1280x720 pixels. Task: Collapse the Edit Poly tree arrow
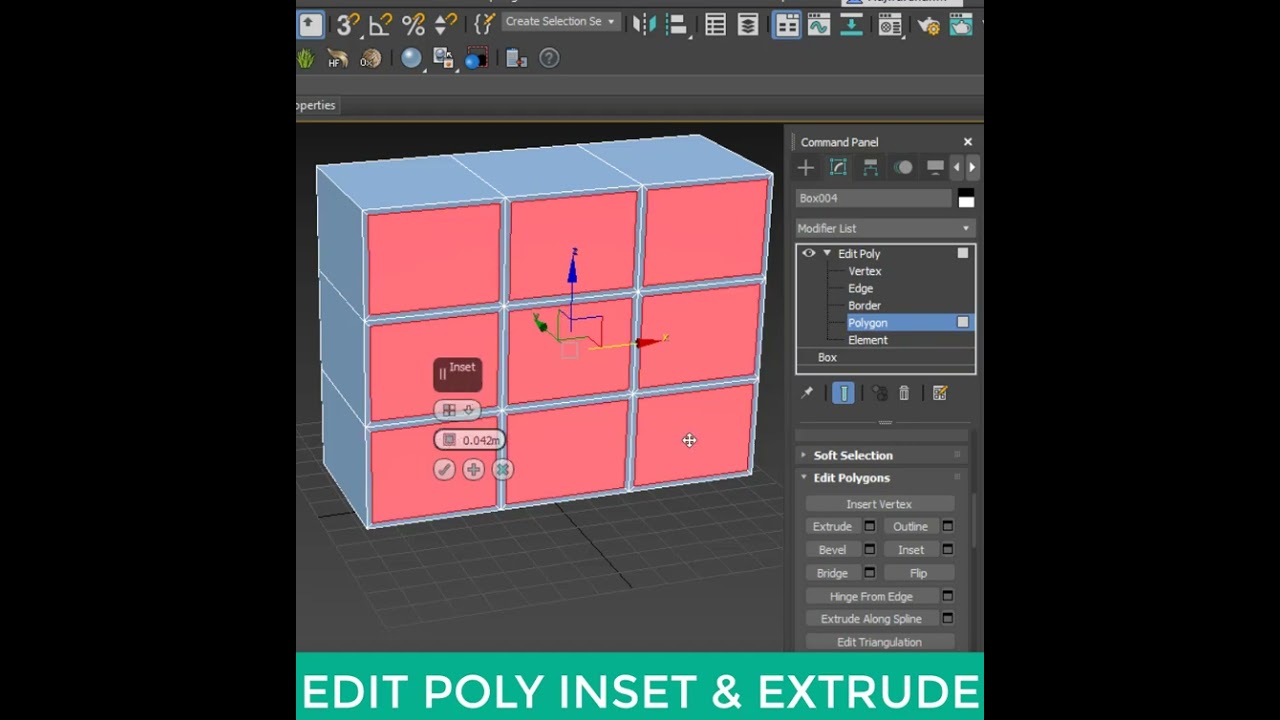[827, 254]
